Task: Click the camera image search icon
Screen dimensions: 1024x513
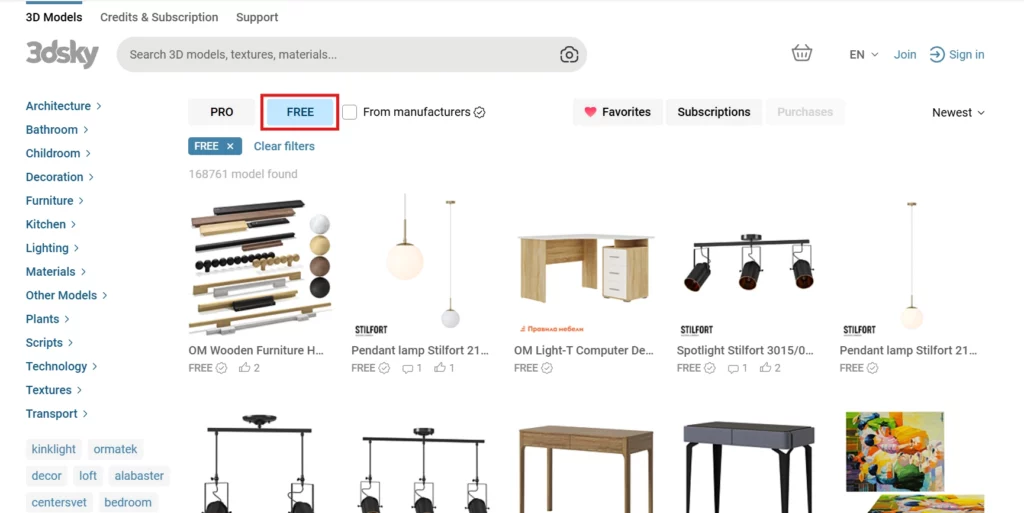Action: (569, 55)
